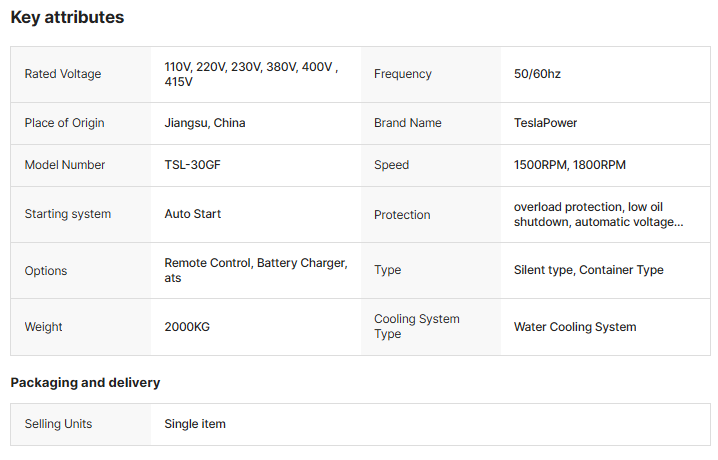Expand the truncated Protection value text
718x460 pixels.
pos(598,215)
